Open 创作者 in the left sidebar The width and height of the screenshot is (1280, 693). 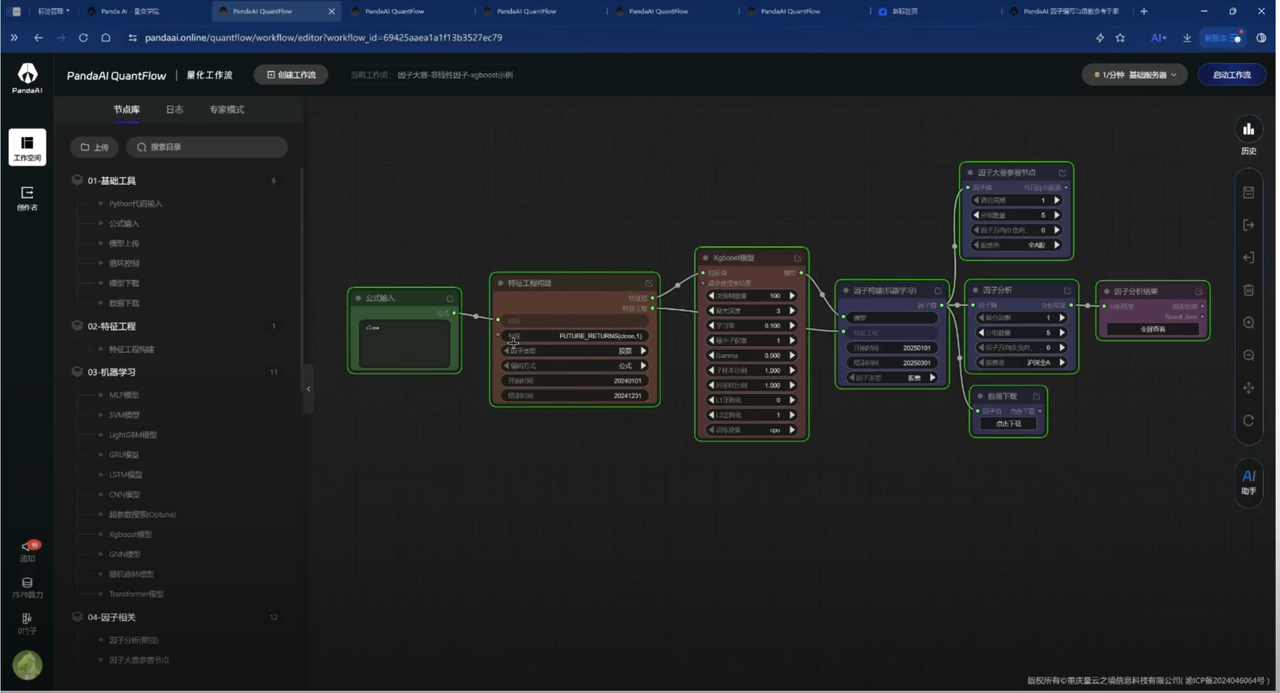pos(27,197)
